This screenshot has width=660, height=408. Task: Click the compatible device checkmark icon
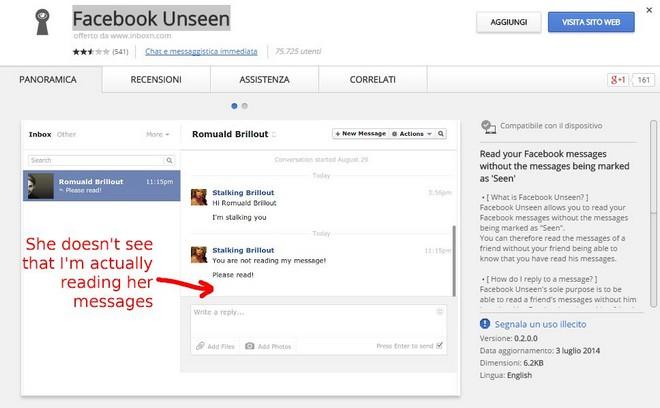pyautogui.click(x=488, y=126)
